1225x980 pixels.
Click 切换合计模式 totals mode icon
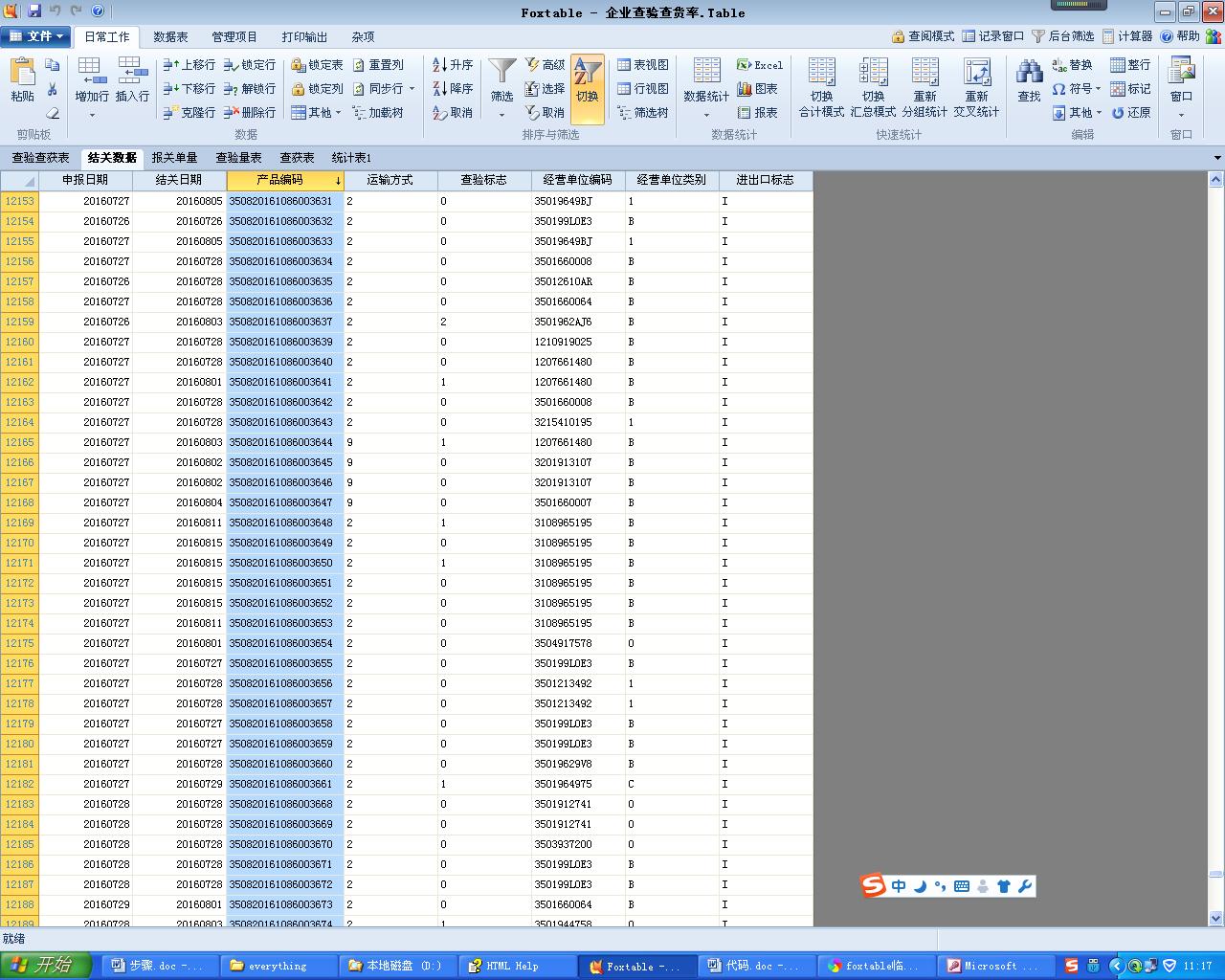[x=821, y=88]
